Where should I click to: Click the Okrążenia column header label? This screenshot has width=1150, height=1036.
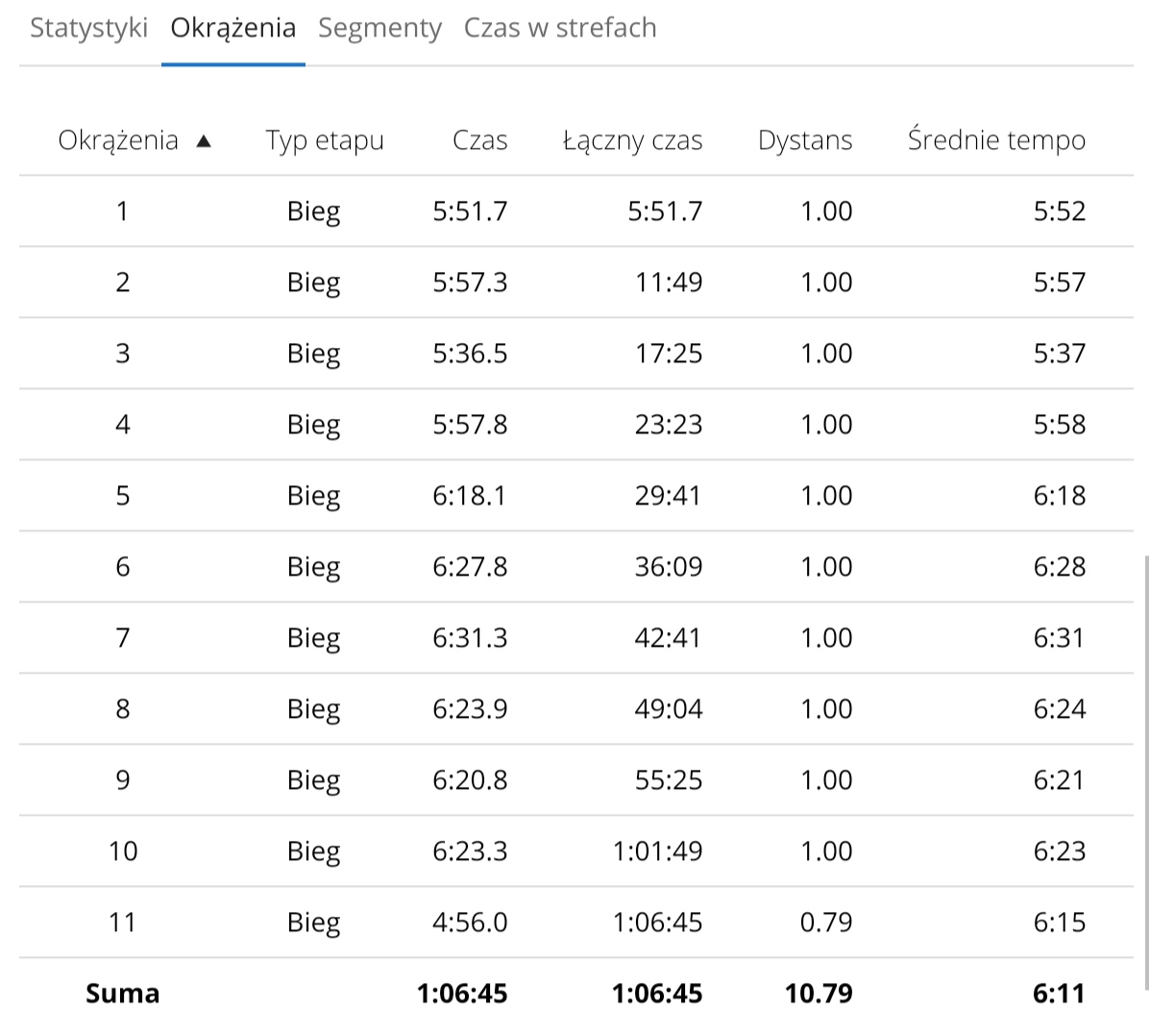point(118,141)
